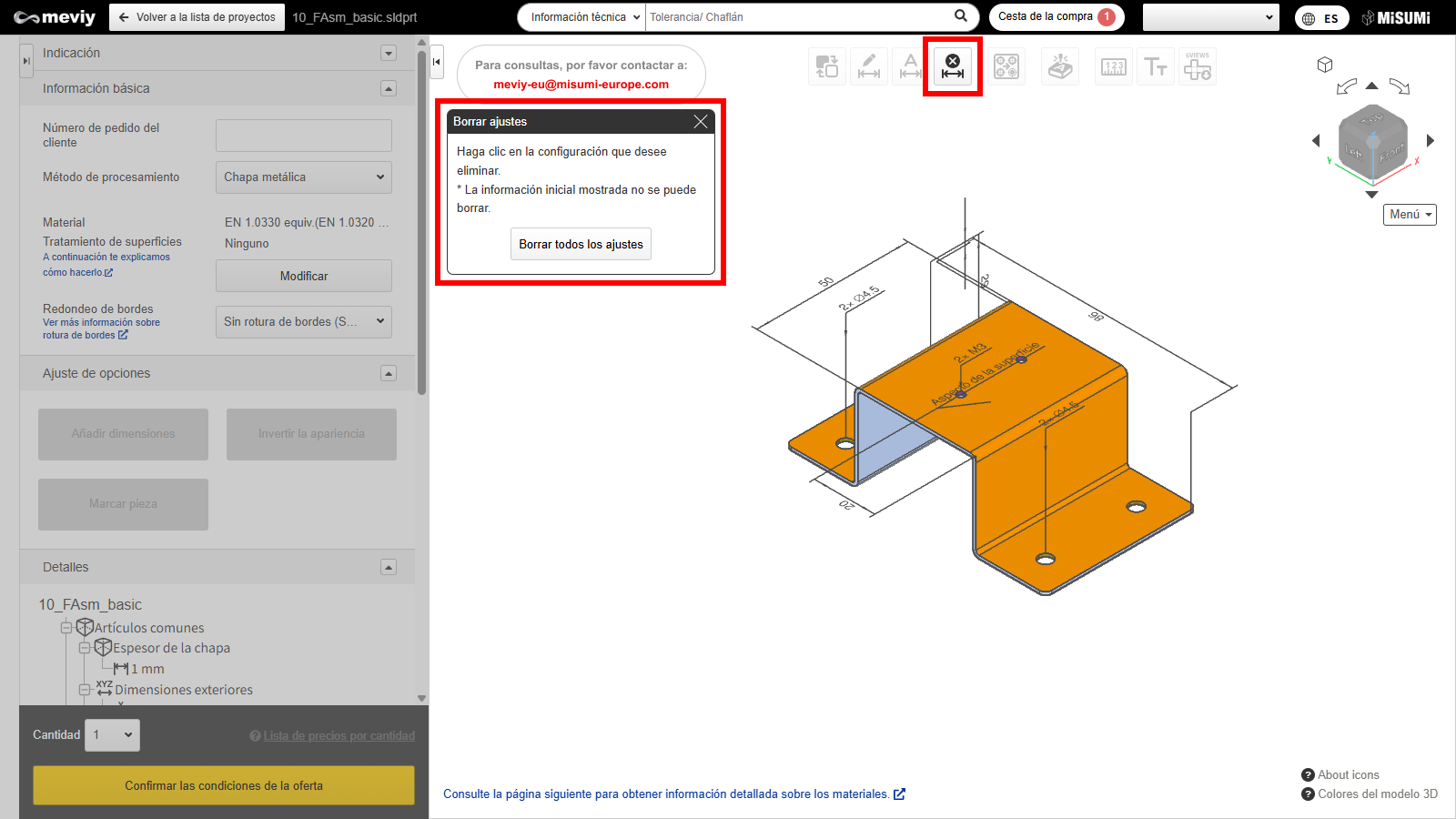Click the Número de pedido input field
1456x819 pixels.
pos(303,136)
